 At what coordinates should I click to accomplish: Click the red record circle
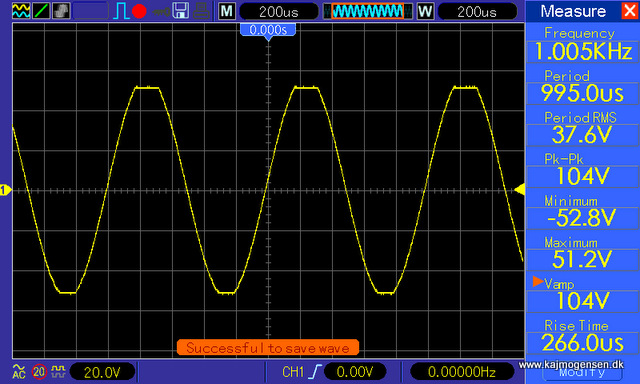pyautogui.click(x=139, y=11)
